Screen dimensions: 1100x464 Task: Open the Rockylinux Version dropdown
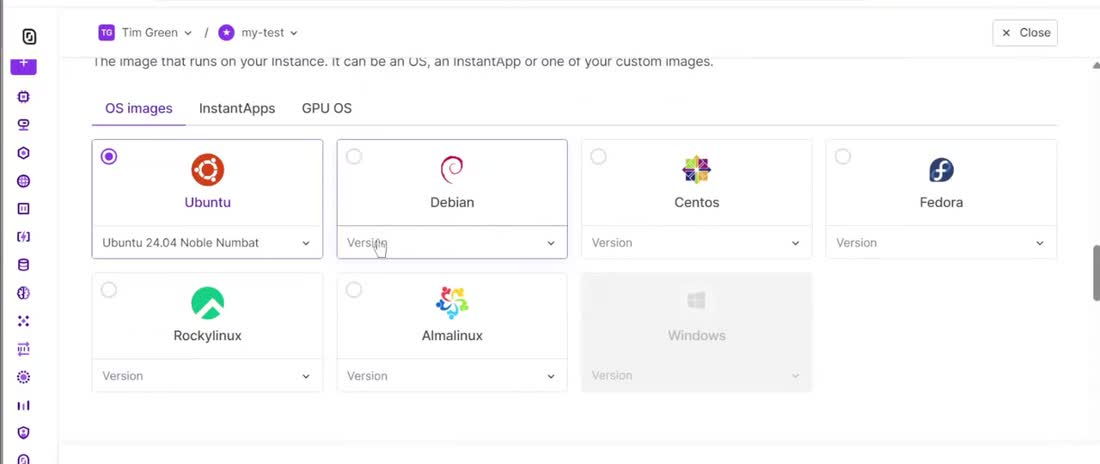pos(208,376)
